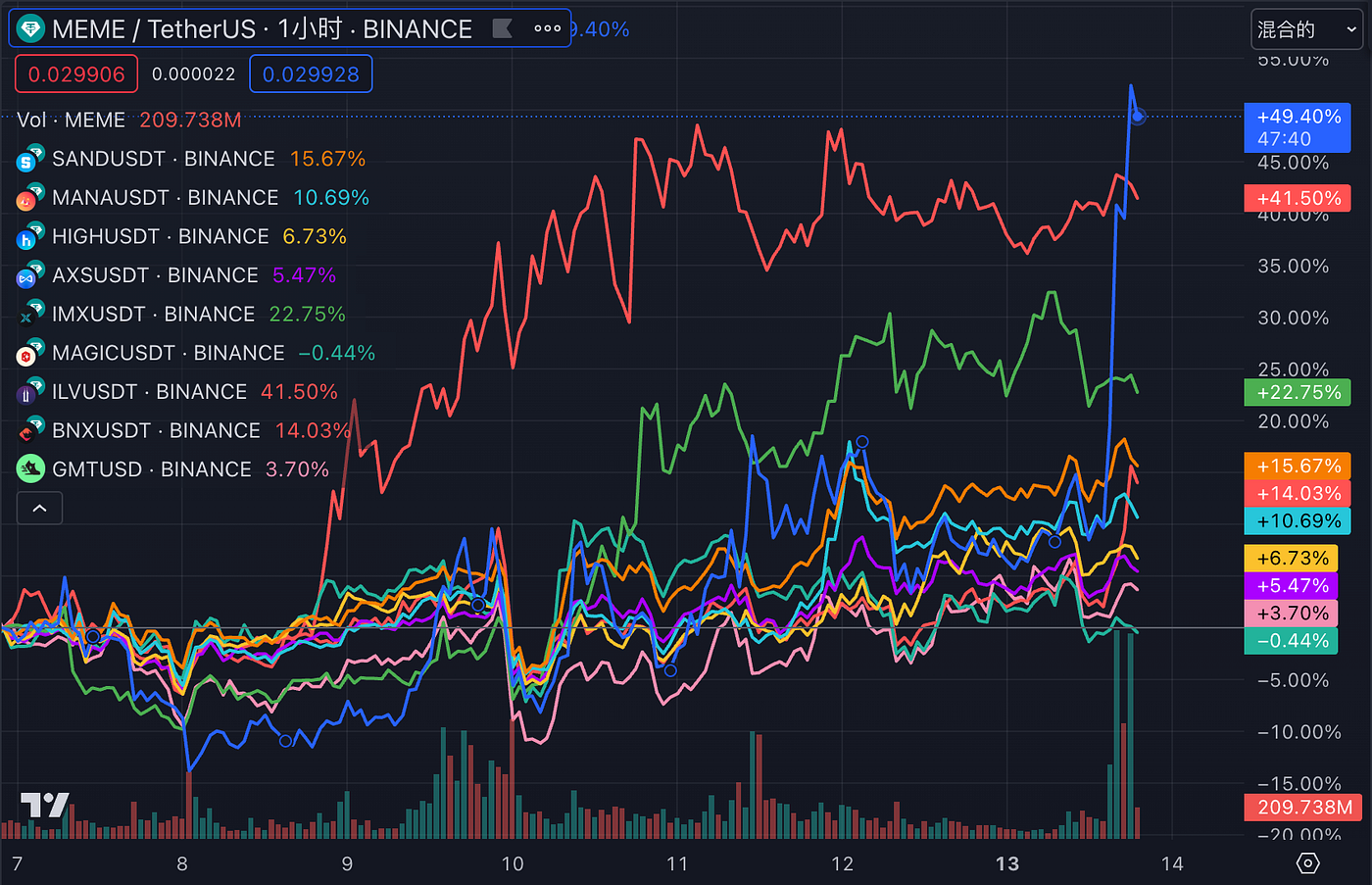The image size is (1372, 885).
Task: Click the MANAUSDT coin icon
Action: pyautogui.click(x=30, y=197)
